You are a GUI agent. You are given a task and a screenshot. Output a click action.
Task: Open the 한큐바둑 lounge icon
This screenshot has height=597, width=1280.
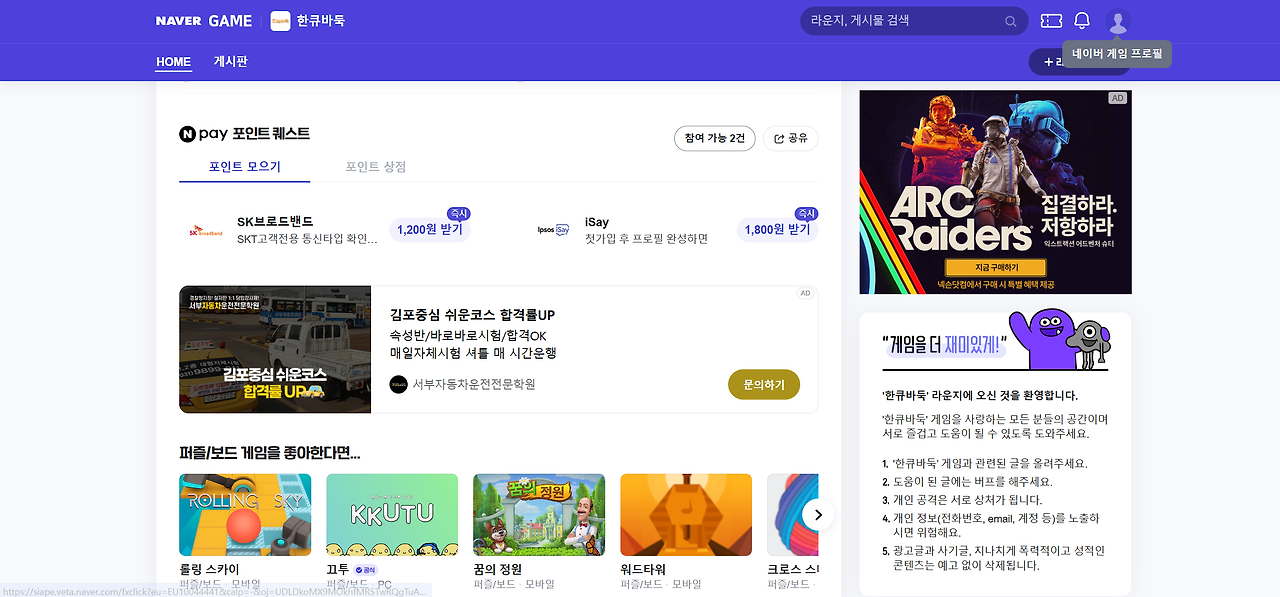[280, 21]
